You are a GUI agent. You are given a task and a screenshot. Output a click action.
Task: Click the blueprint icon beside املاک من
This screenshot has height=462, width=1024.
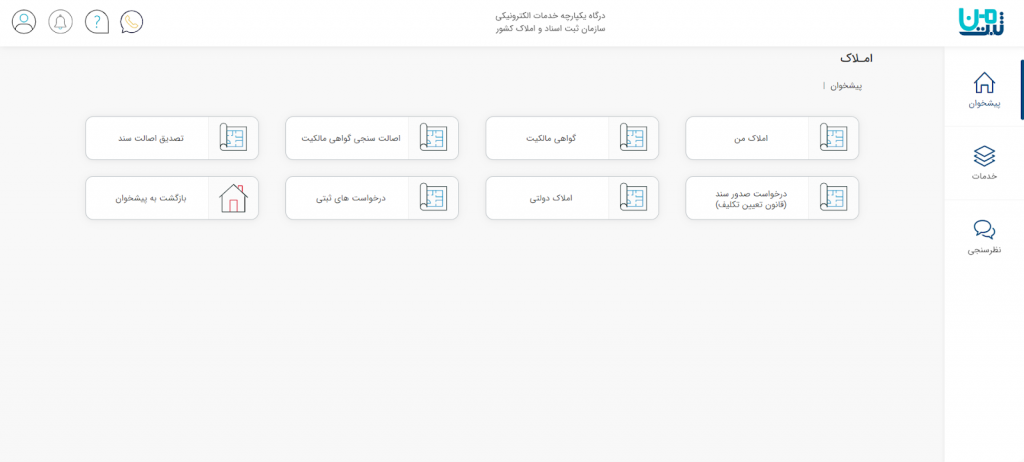(x=832, y=138)
